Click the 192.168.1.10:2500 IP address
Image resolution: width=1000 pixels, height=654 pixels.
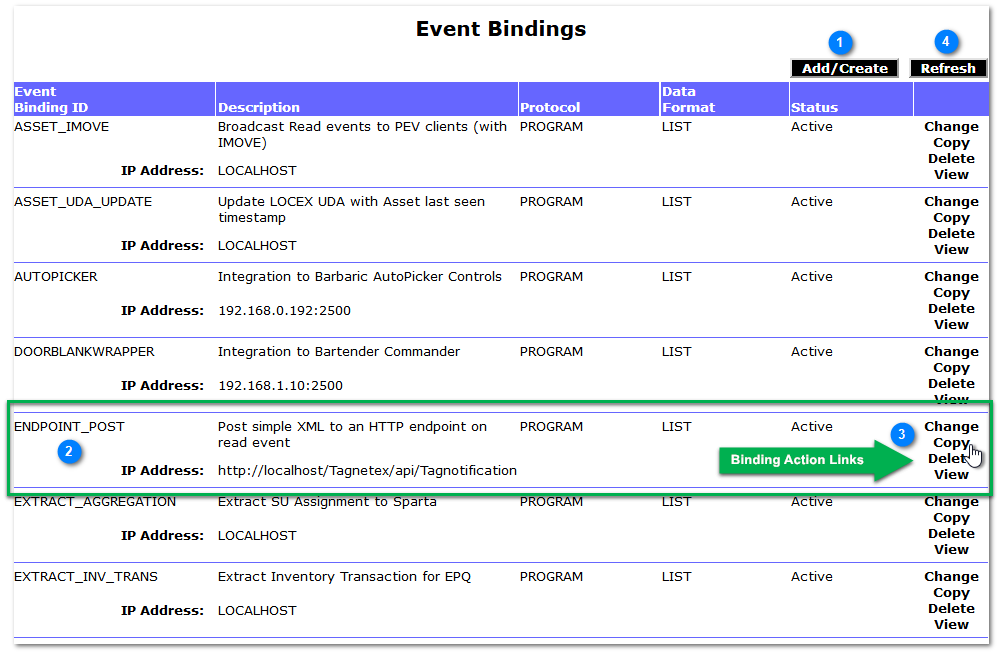(x=281, y=385)
